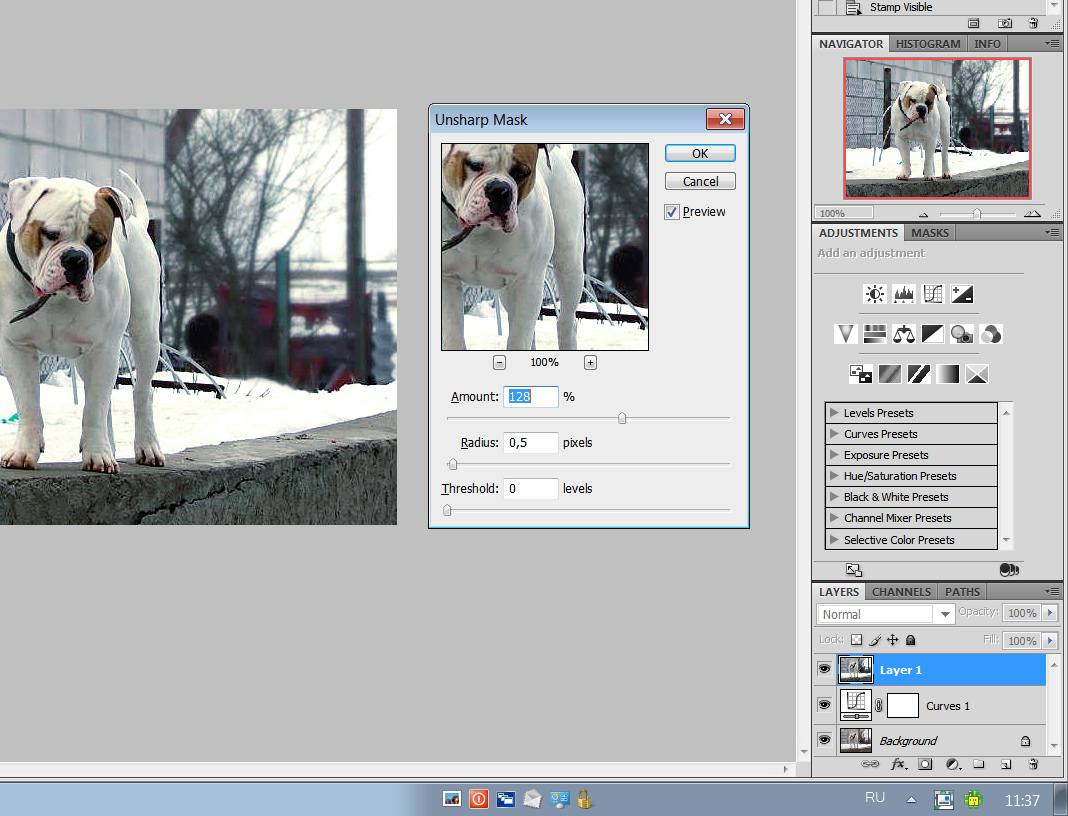Viewport: 1068px width, 816px height.
Task: Hide Layer 1 using eye icon
Action: click(x=825, y=669)
